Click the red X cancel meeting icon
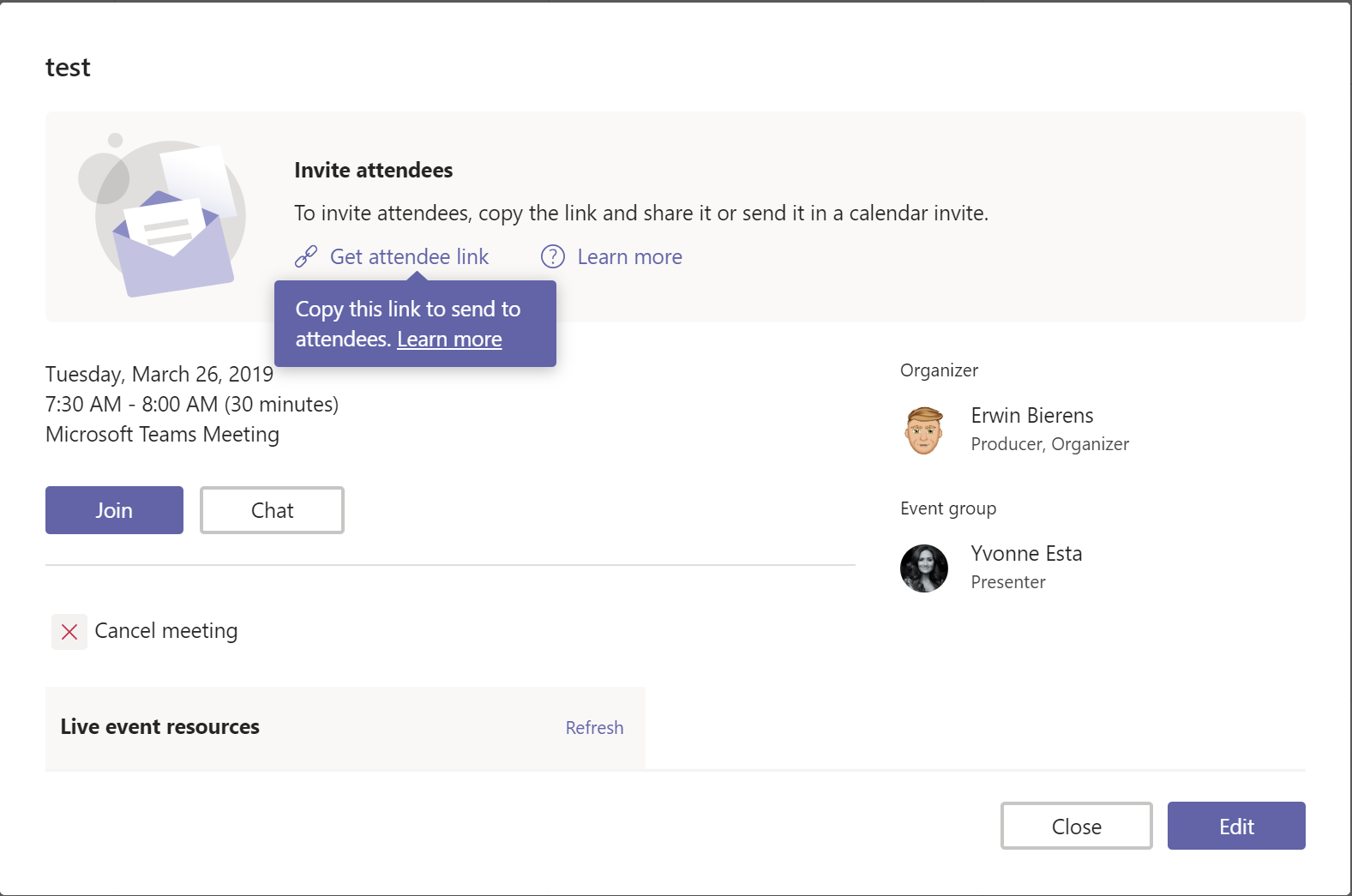 (x=69, y=632)
